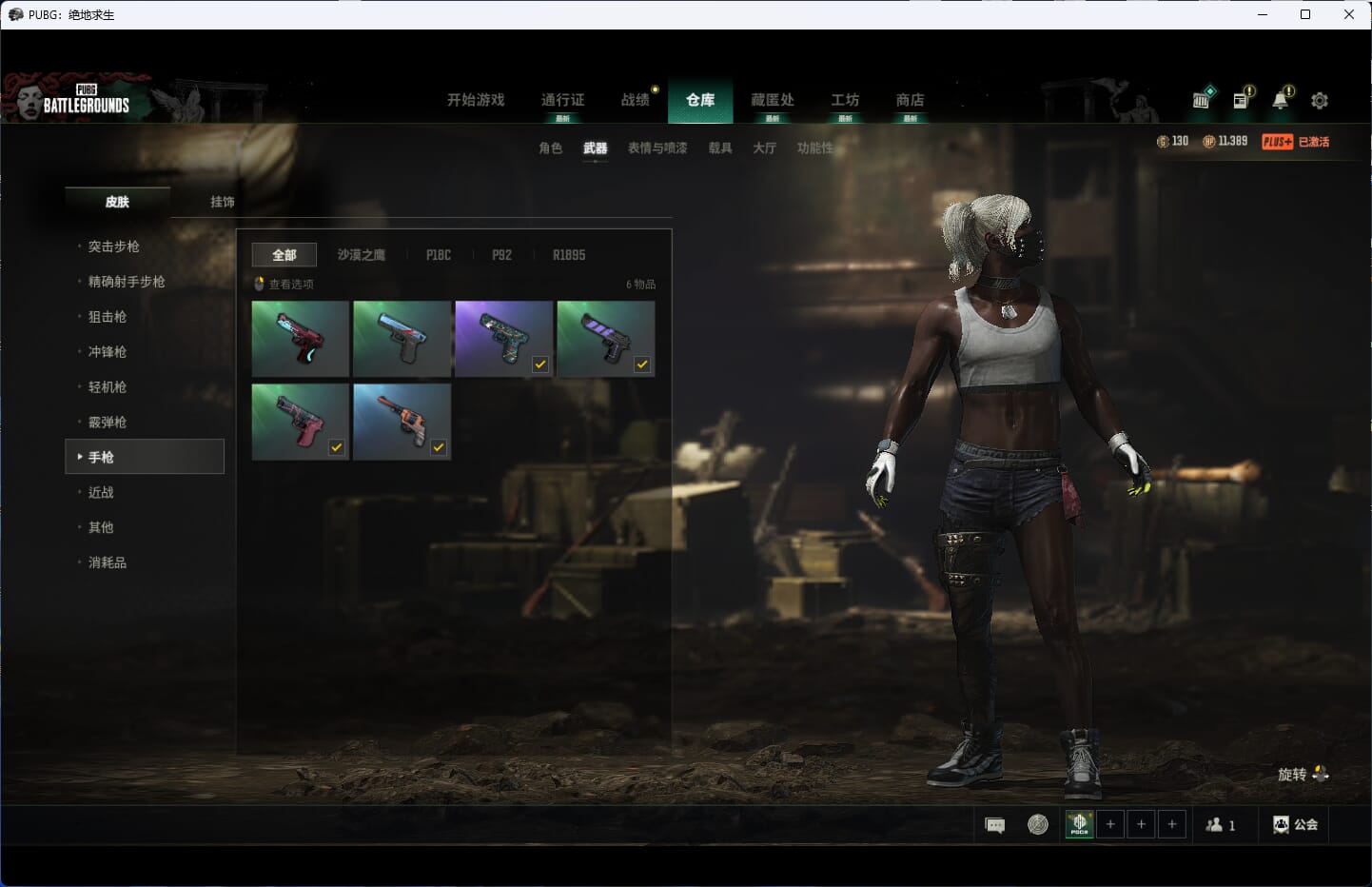
Task: Select the pistol skin on purple background
Action: pos(503,339)
